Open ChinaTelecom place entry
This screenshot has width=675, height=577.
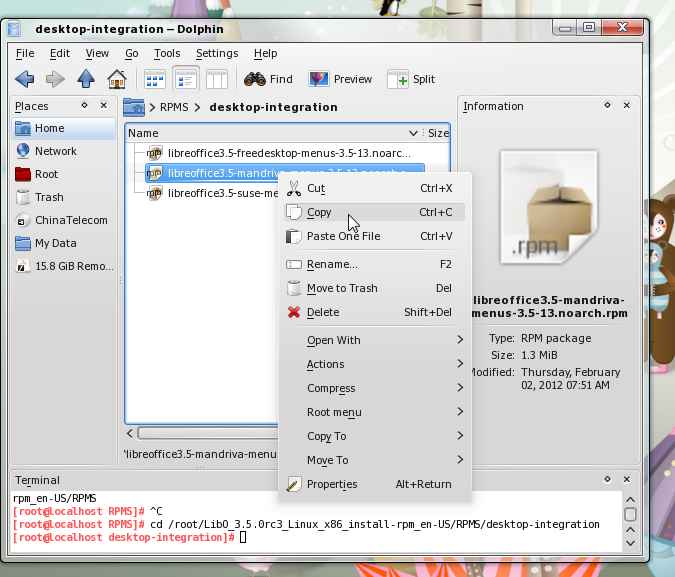[64, 220]
